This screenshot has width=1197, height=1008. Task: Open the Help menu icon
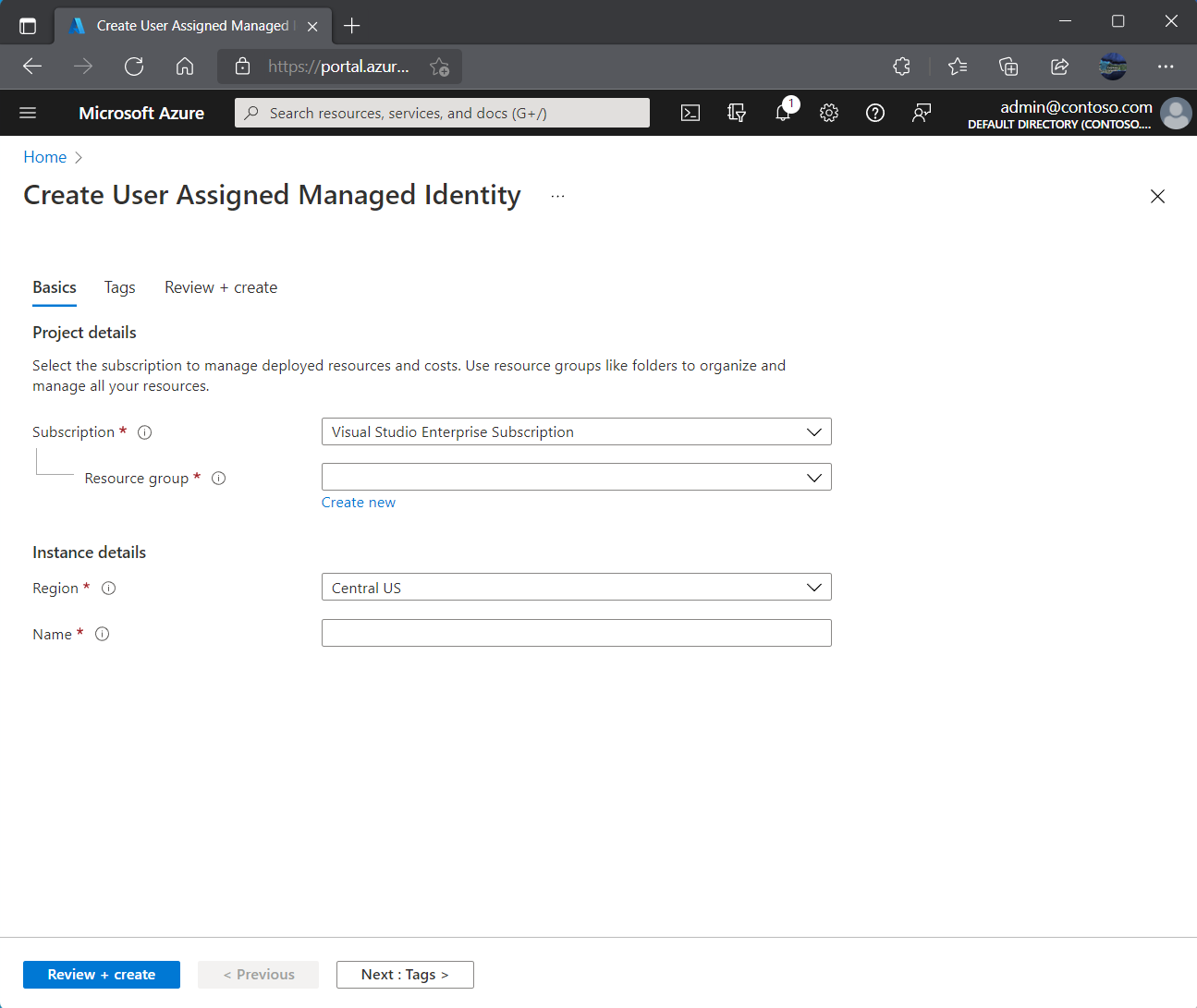(x=874, y=112)
